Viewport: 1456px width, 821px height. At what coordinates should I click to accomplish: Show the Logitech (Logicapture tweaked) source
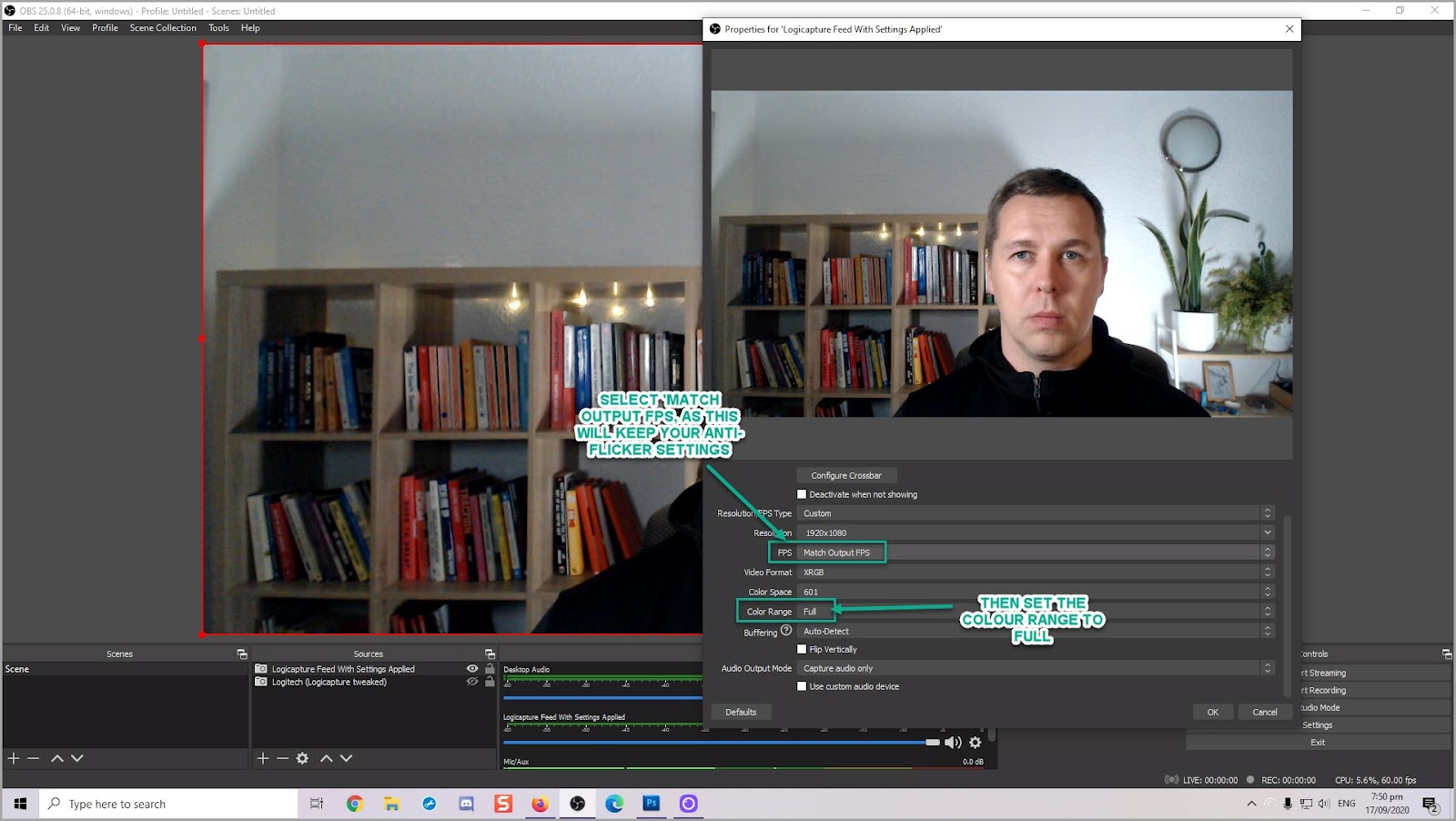coord(472,682)
